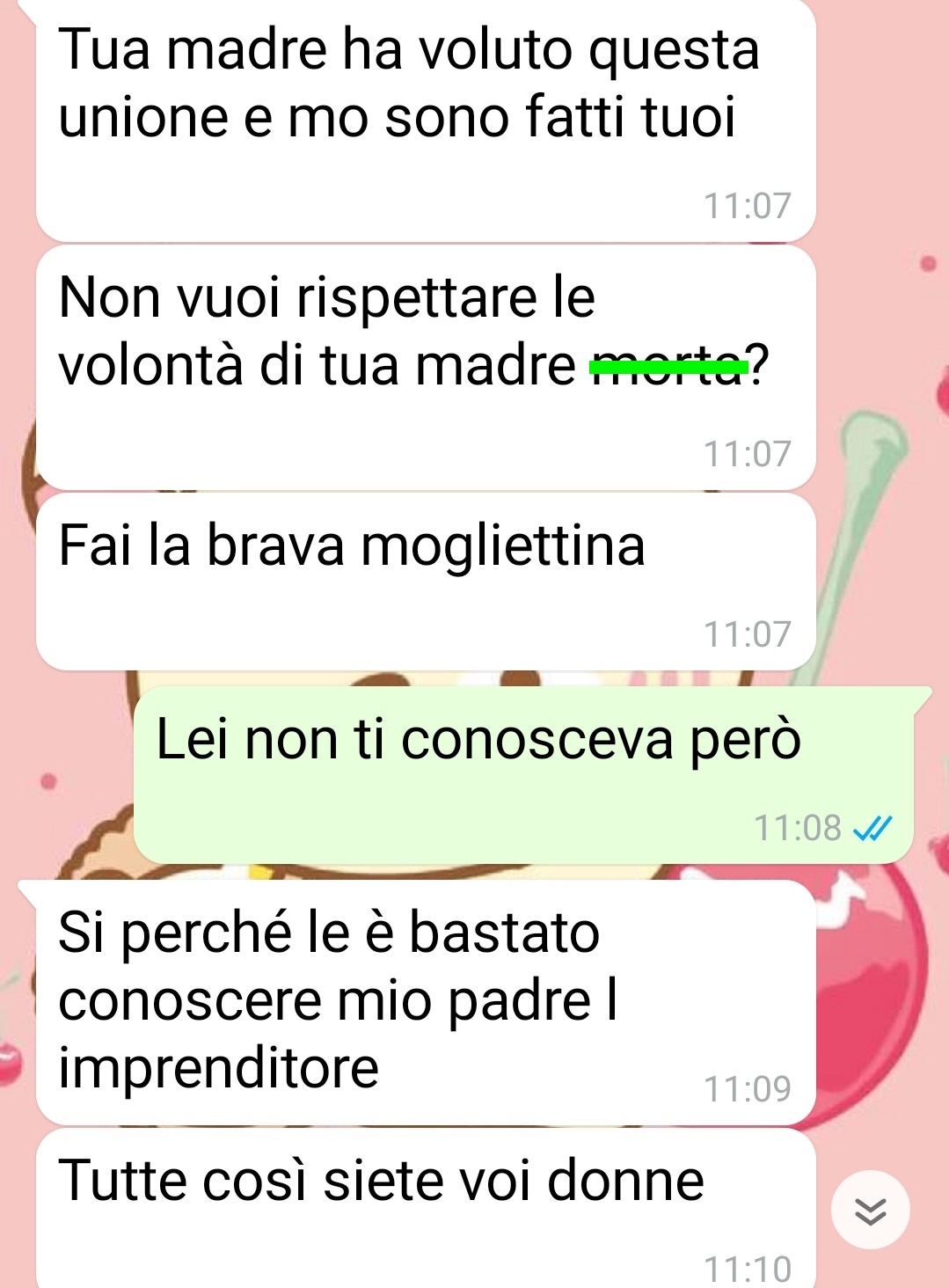Select message "Non vuoi rispettare le volontà"
949x1288 pixels.
426,368
